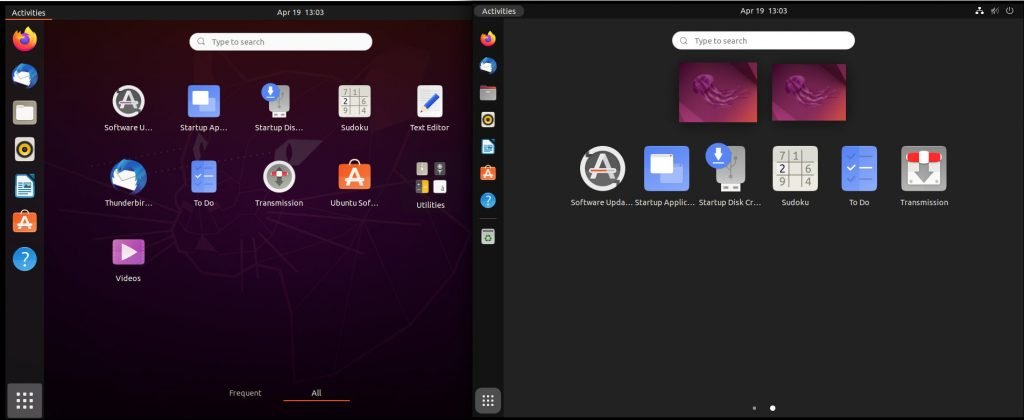This screenshot has height=420, width=1024.
Task: Open Firefox in the left desktop dock
Action: (x=25, y=40)
